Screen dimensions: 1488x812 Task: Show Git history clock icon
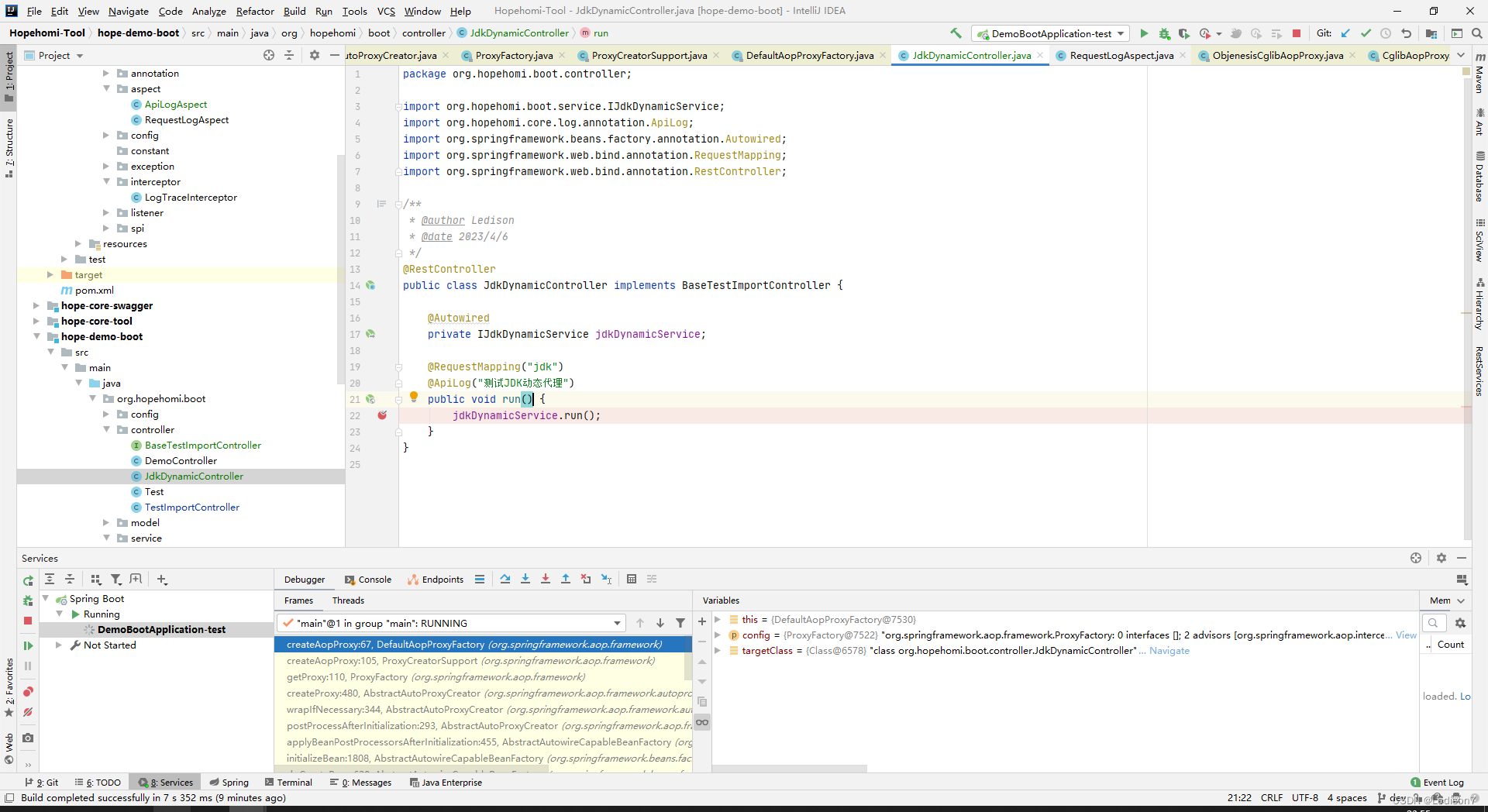[1386, 33]
